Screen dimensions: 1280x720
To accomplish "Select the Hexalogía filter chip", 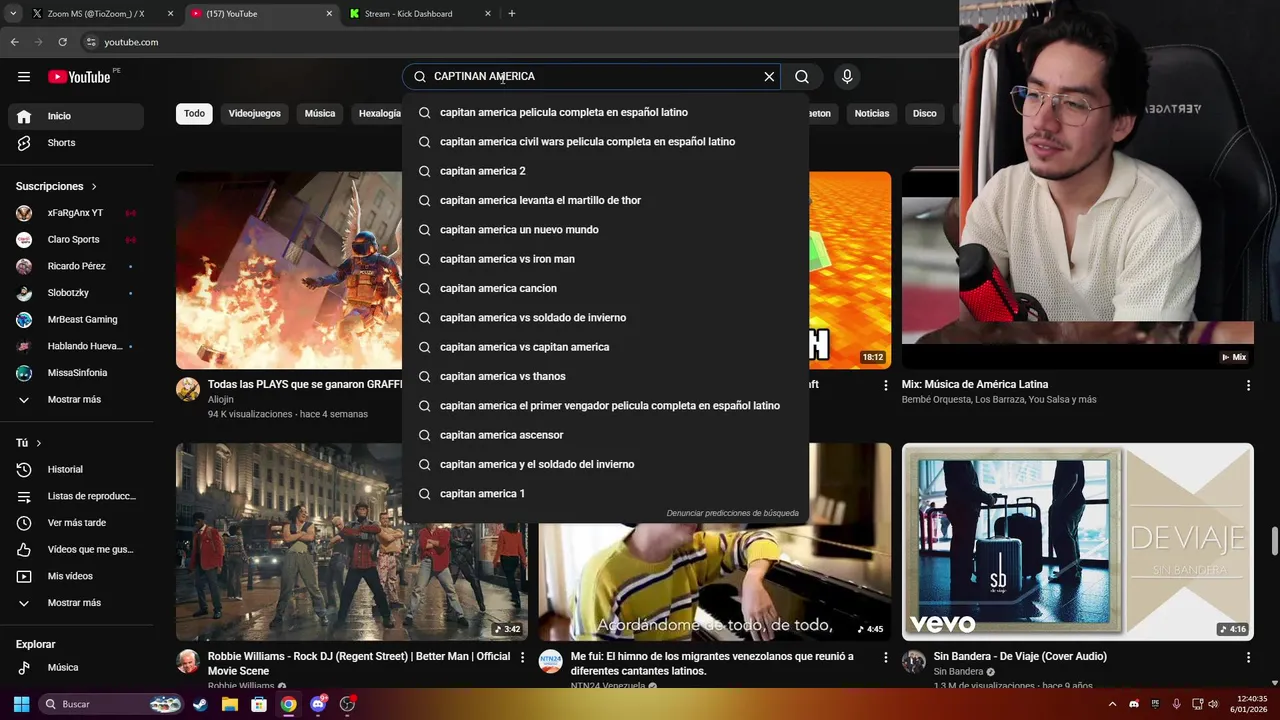I will (378, 113).
